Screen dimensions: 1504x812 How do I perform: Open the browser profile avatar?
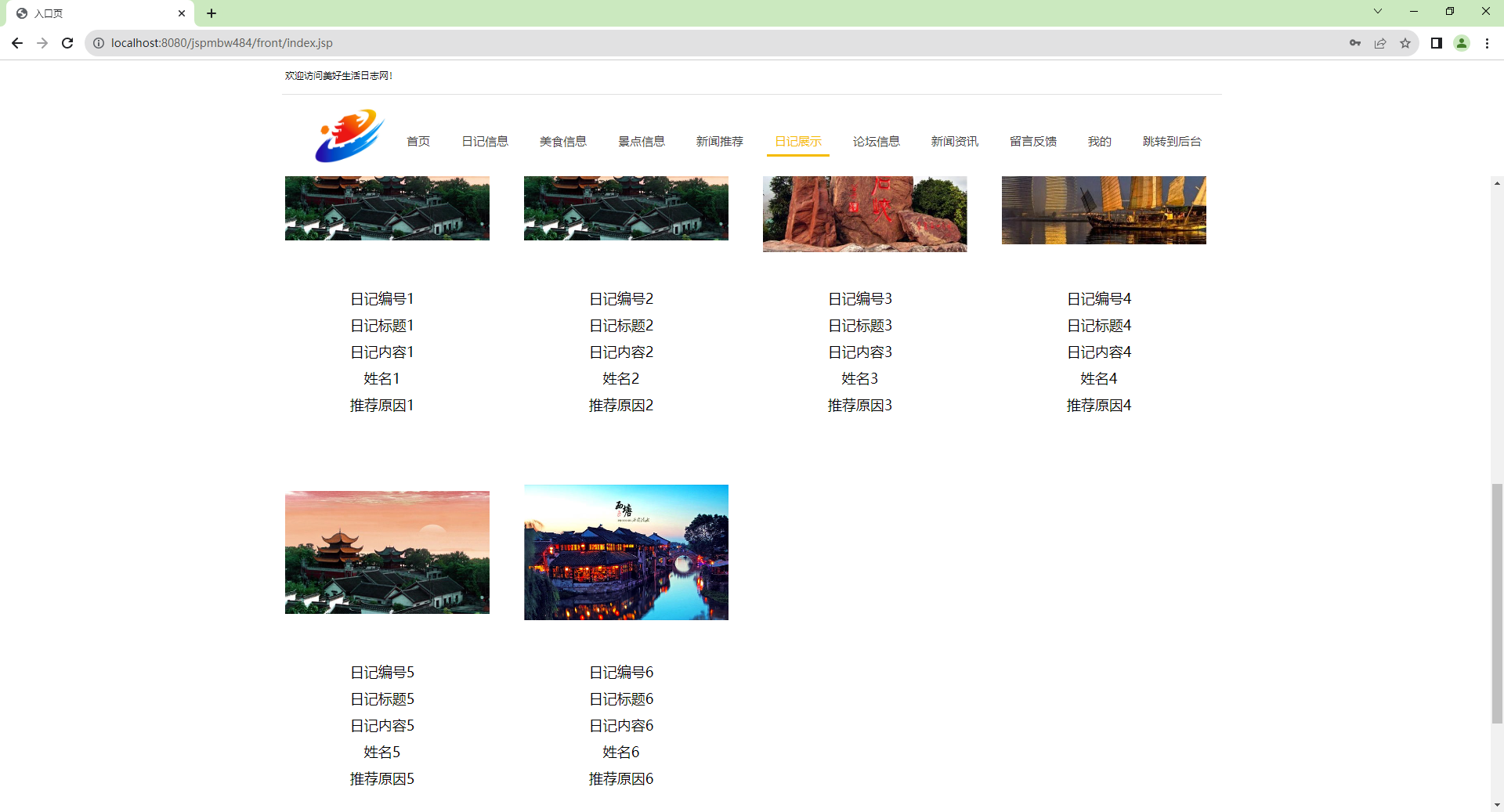pos(1461,43)
